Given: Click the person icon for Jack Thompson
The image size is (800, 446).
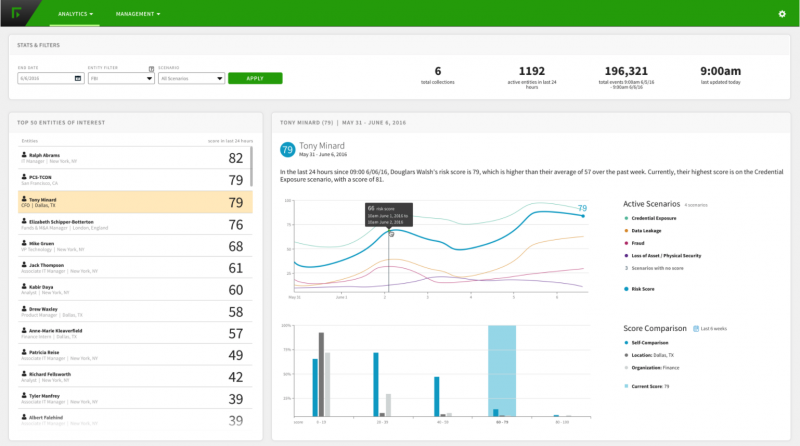Looking at the screenshot, I should pyautogui.click(x=24, y=264).
